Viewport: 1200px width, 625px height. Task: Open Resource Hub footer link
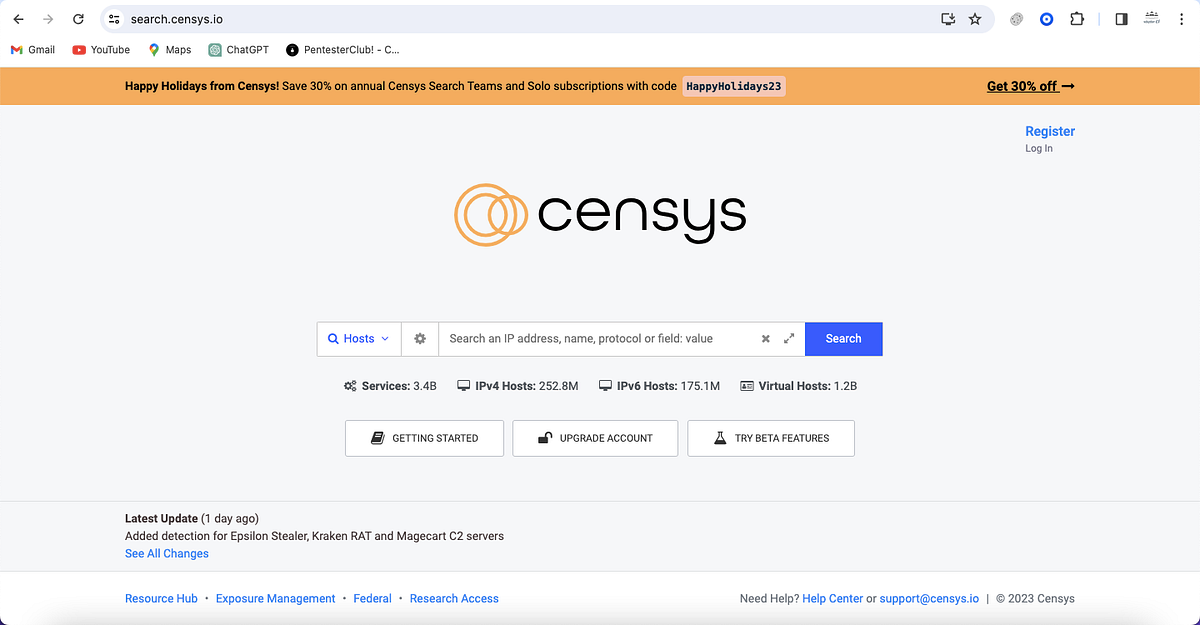(161, 599)
